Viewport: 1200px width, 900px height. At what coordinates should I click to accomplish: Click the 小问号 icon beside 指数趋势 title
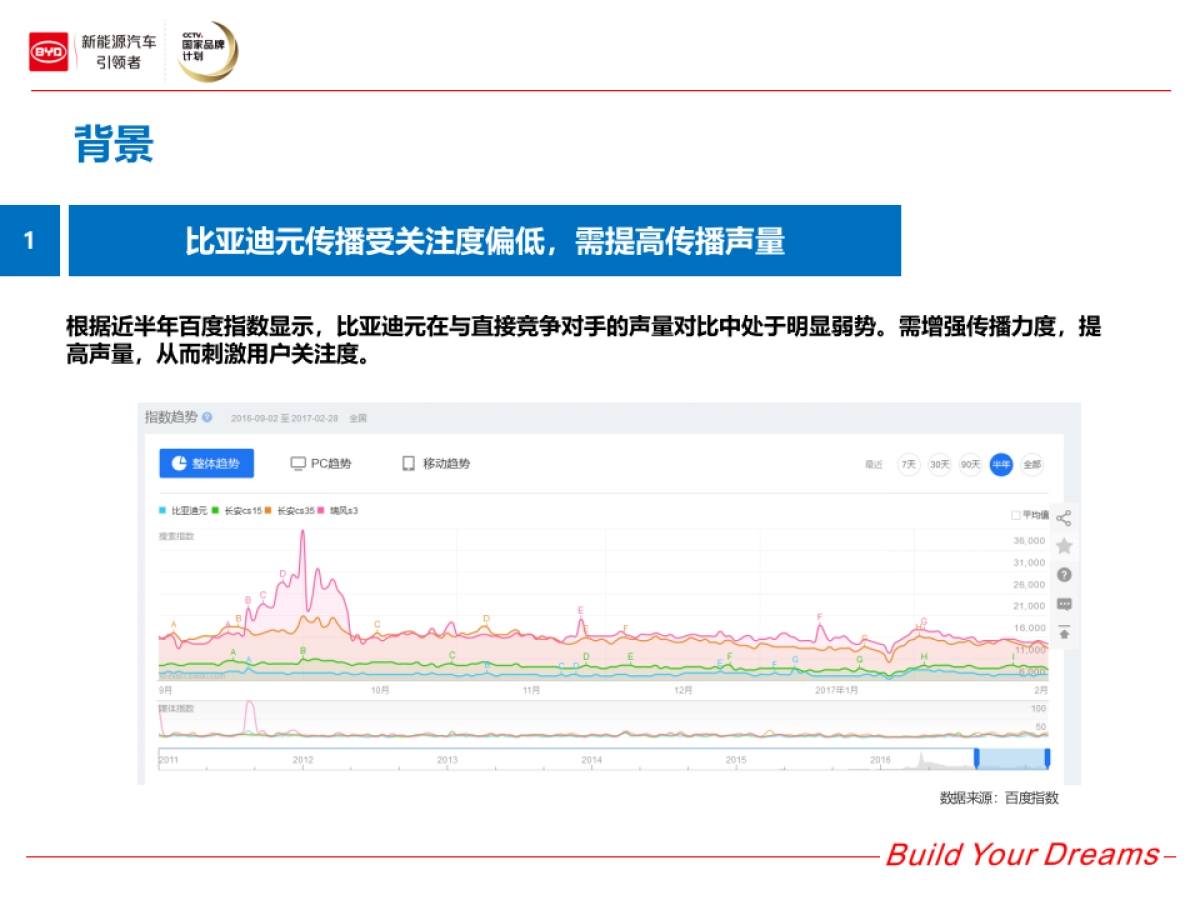click(207, 417)
